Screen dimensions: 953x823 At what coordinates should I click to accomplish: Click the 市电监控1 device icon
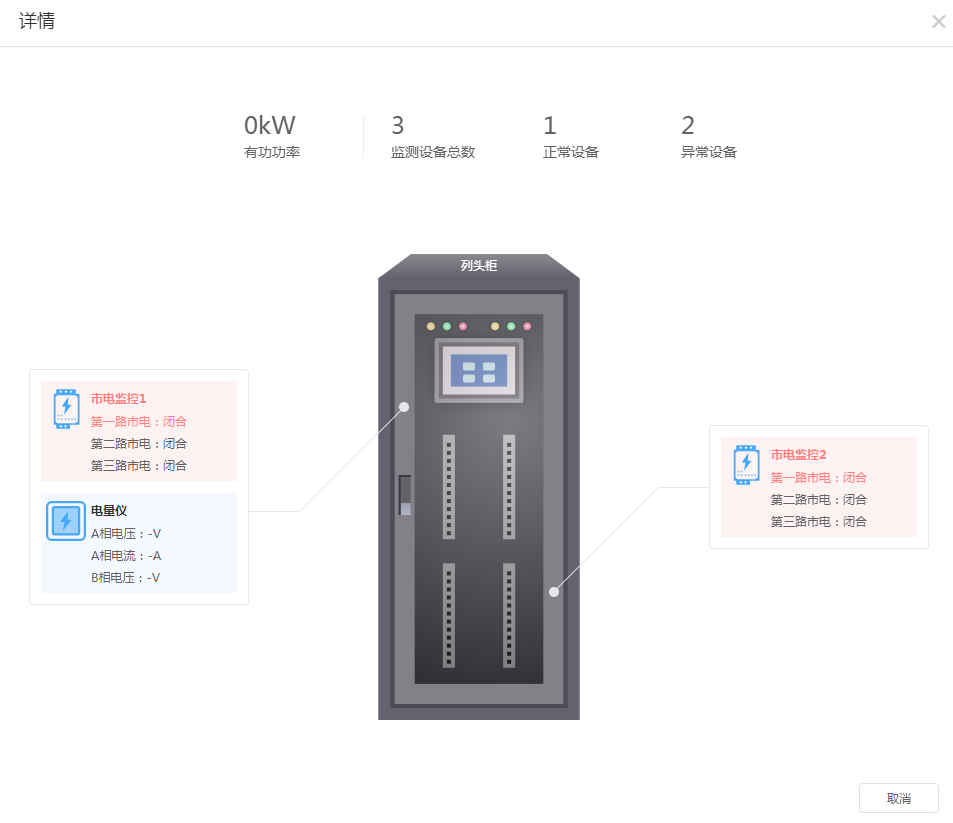click(66, 409)
